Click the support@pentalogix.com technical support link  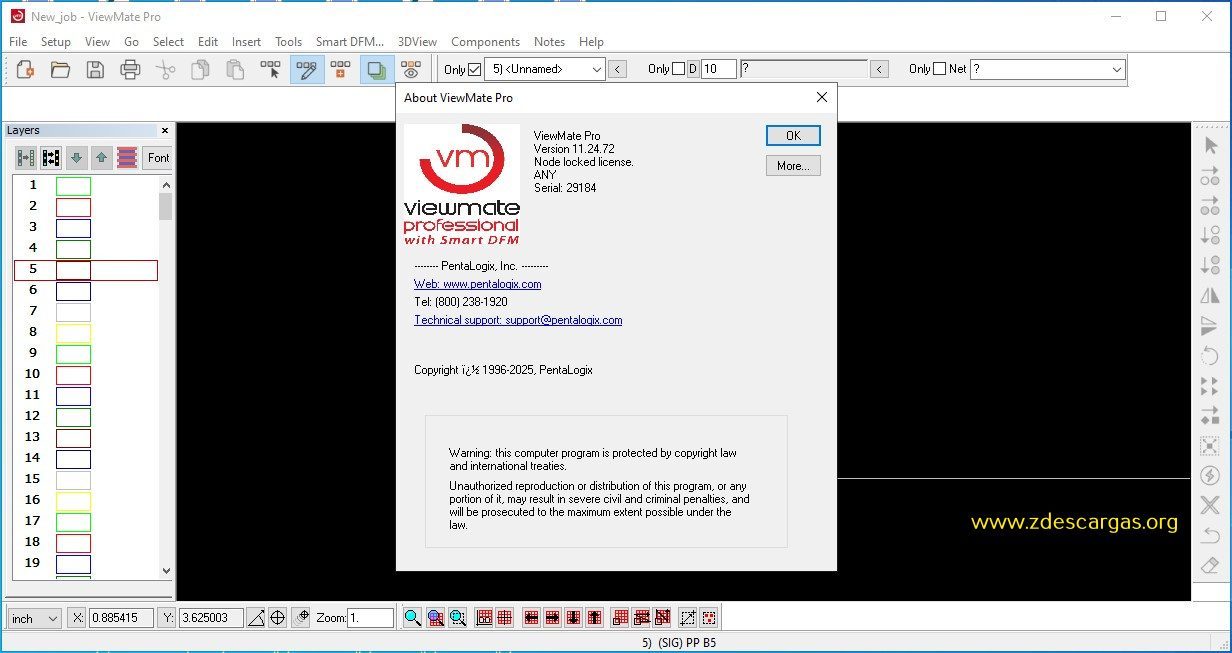[x=518, y=320]
